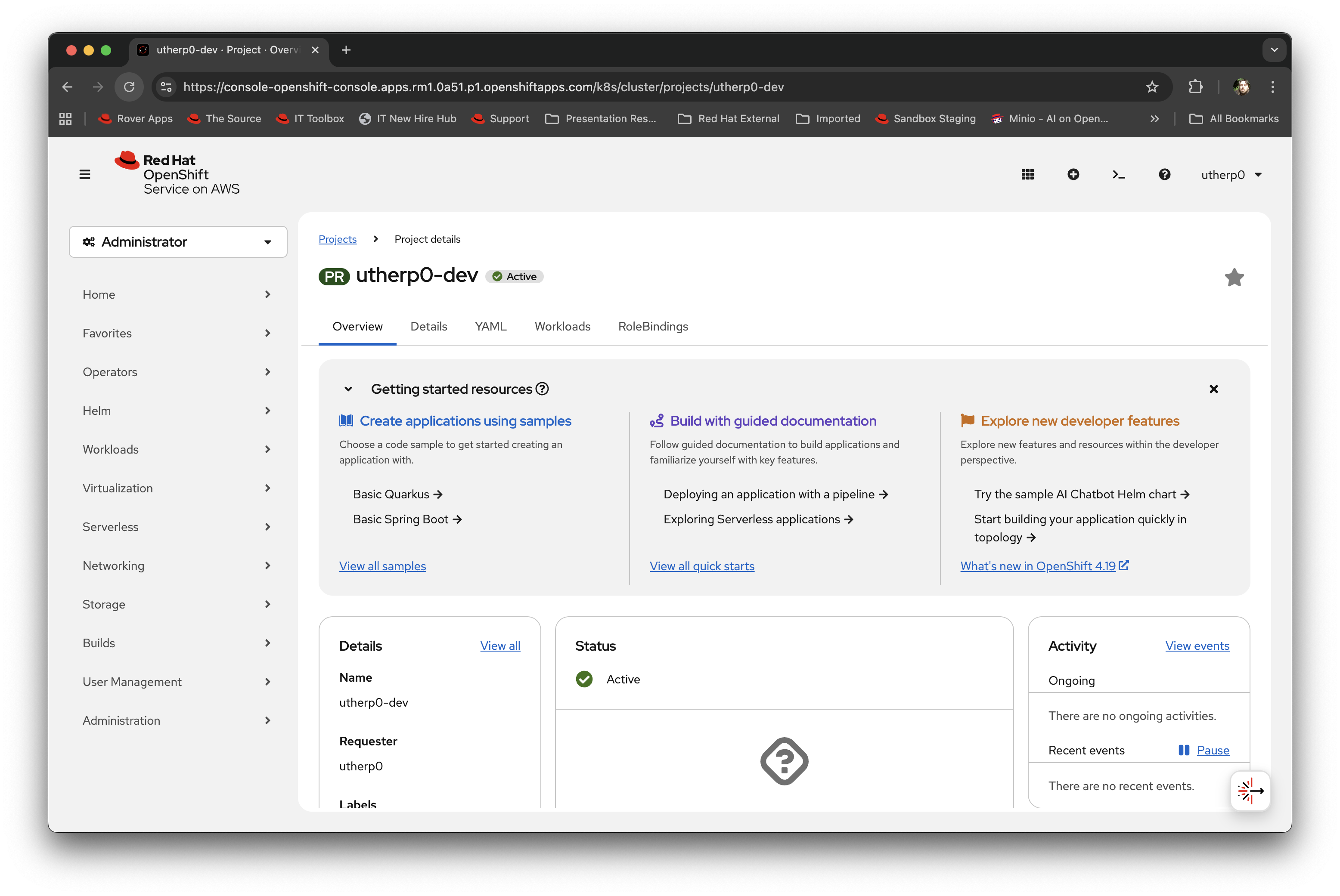Viewport: 1340px width, 896px height.
Task: Collapse the Getting started resources section
Action: point(348,389)
